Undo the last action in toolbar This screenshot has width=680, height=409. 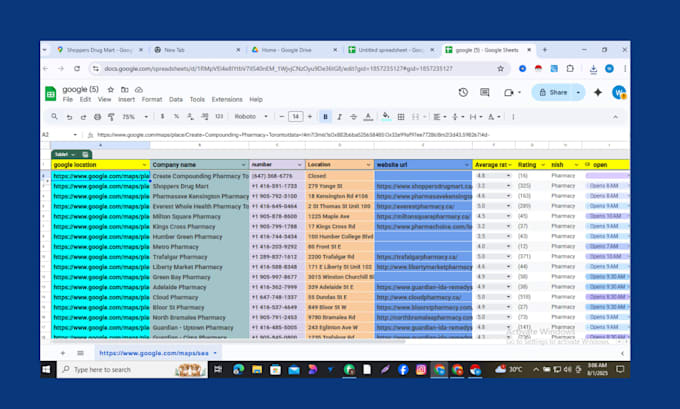69,117
